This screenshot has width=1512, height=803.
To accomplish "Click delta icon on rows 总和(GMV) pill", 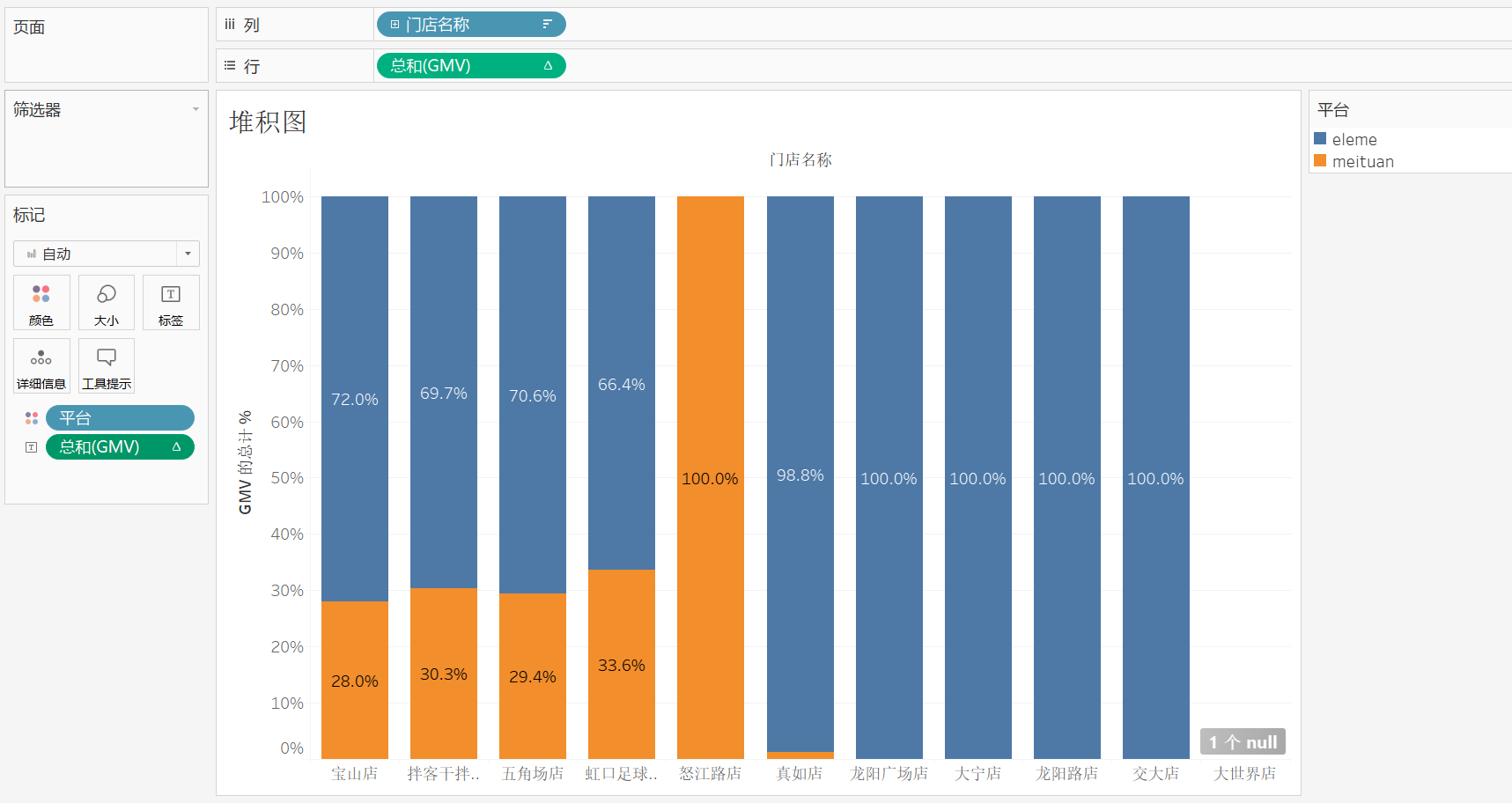I will click(x=548, y=66).
